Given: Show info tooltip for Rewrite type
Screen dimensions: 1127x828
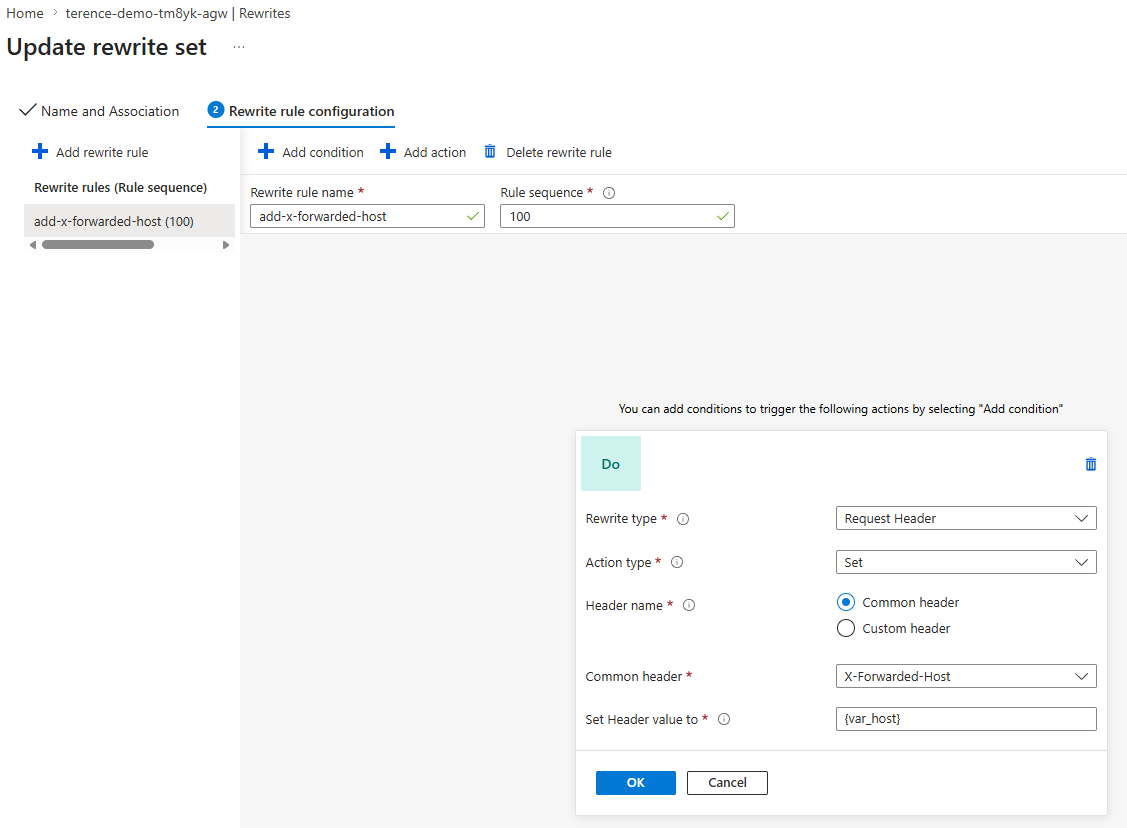Looking at the screenshot, I should click(683, 519).
